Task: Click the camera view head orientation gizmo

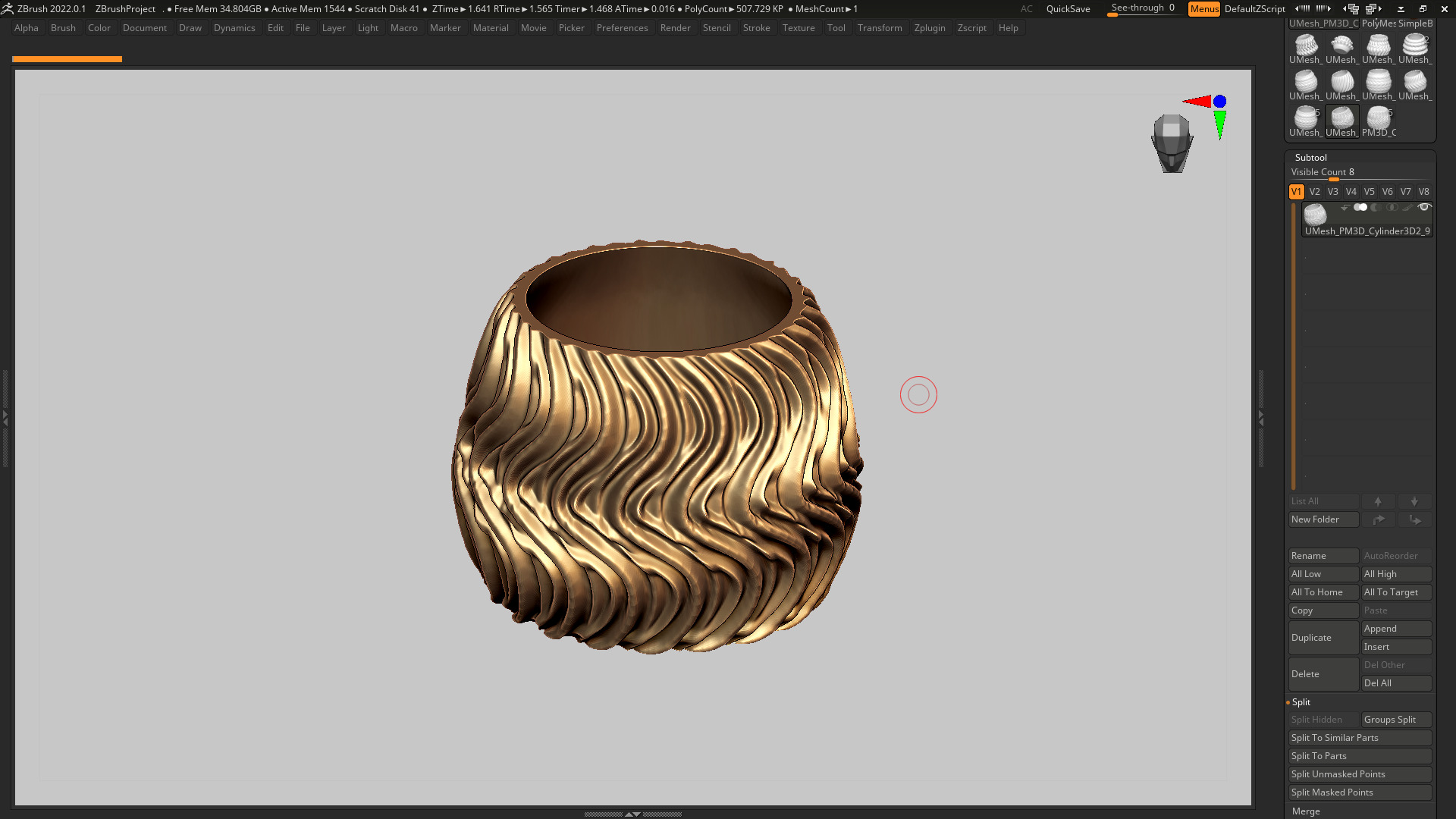Action: point(1172,143)
